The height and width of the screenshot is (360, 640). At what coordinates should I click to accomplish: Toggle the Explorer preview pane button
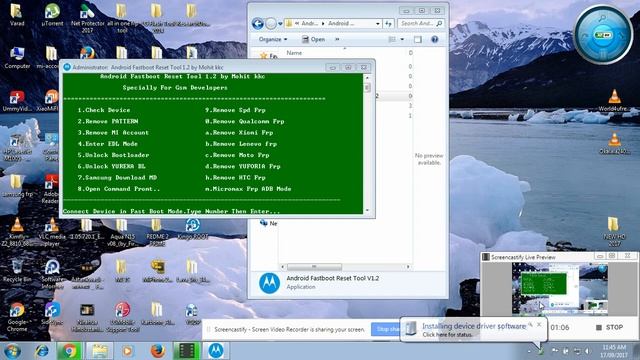tap(418, 39)
